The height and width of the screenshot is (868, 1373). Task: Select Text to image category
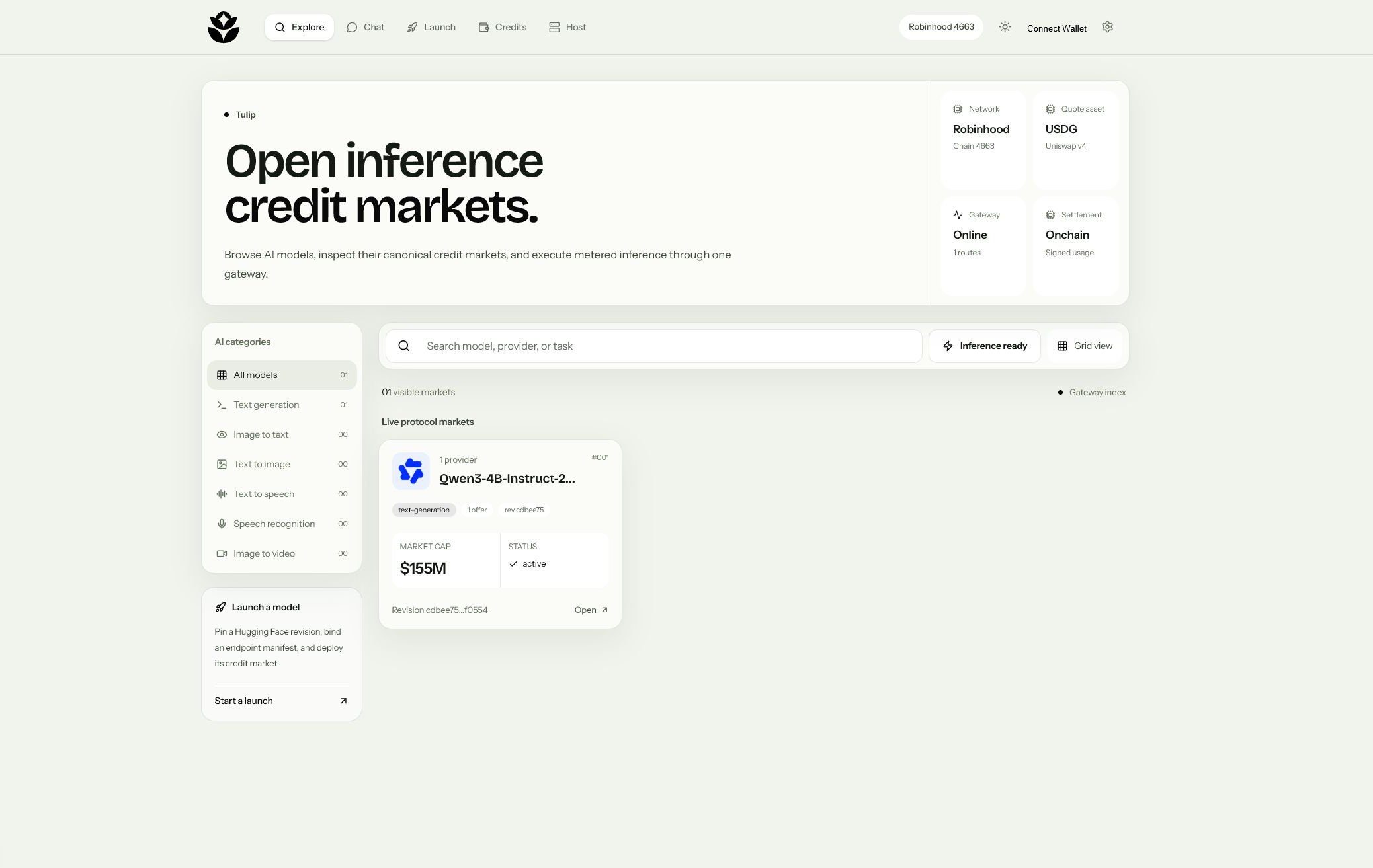[x=282, y=464]
